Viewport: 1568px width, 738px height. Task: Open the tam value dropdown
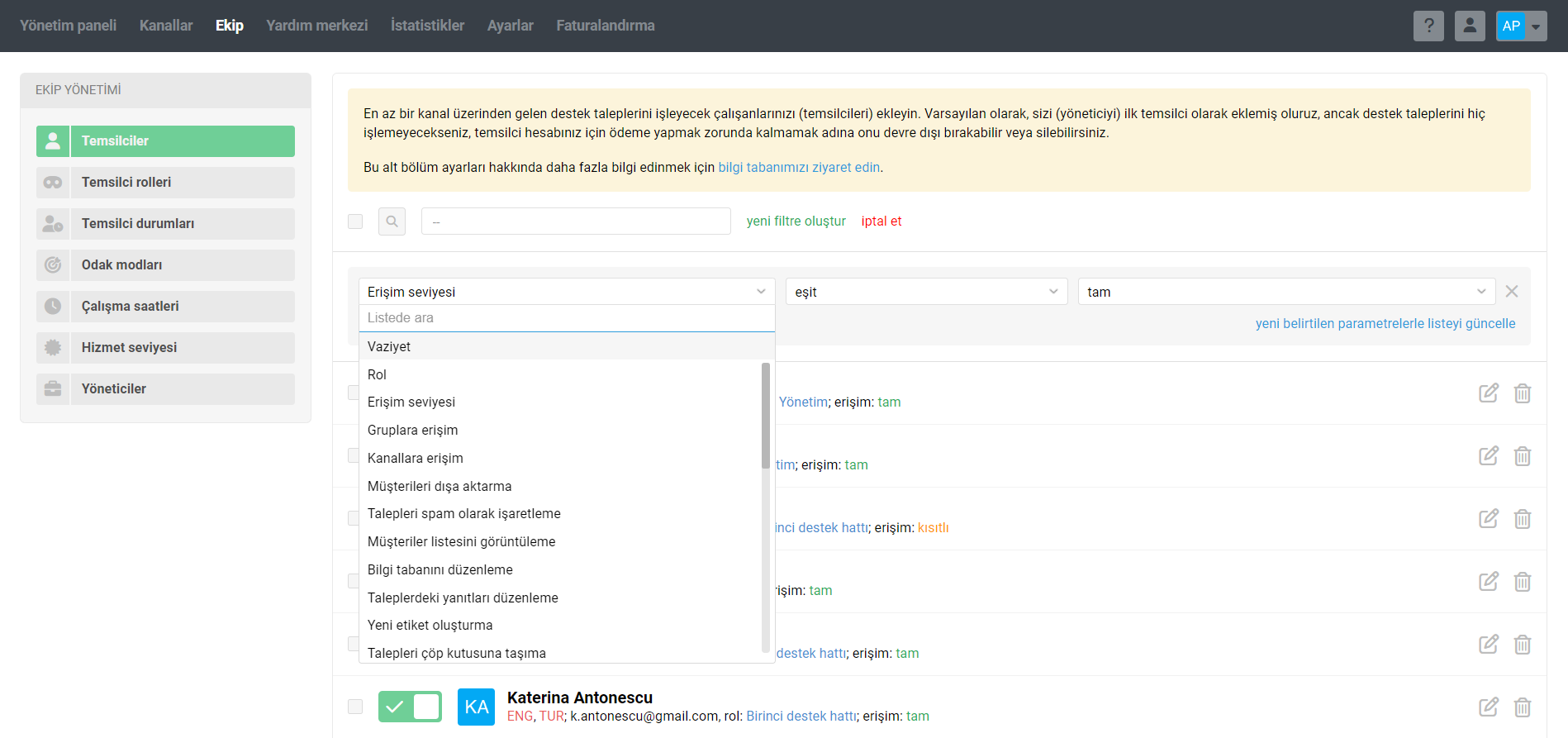click(x=1286, y=292)
